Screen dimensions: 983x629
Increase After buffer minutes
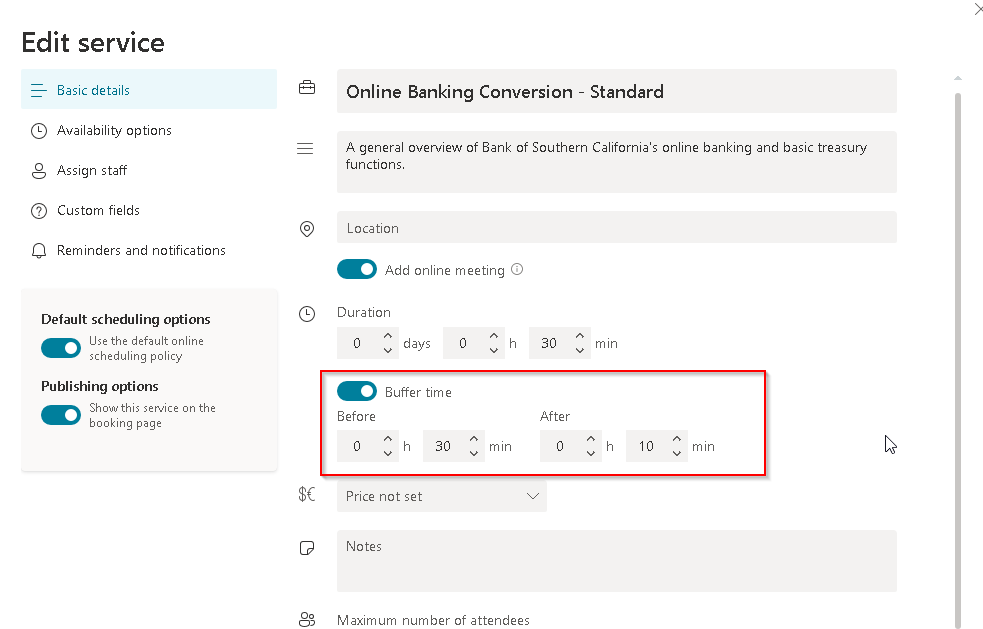[x=677, y=439]
